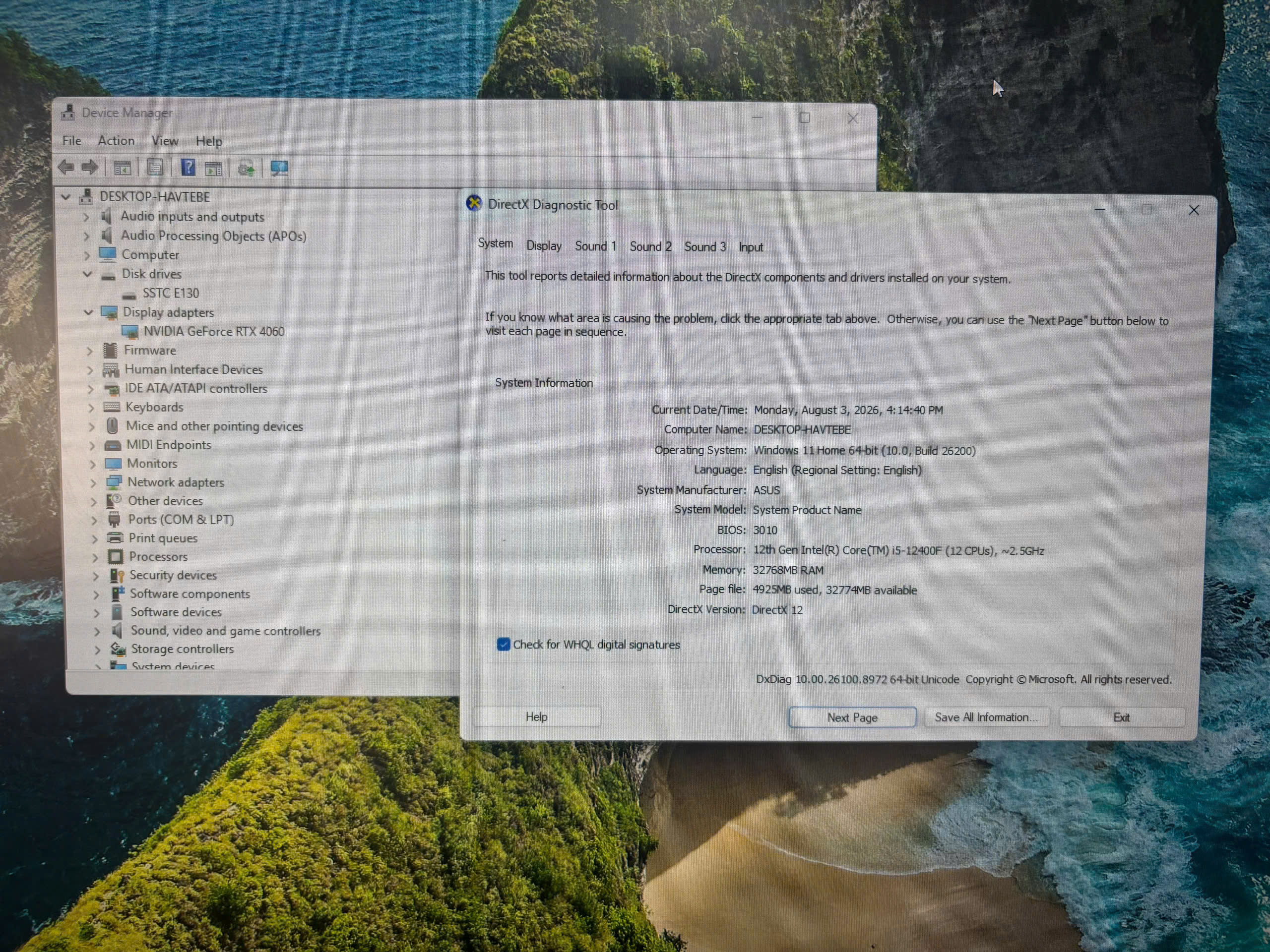Image resolution: width=1270 pixels, height=952 pixels.
Task: Collapse the Disk drives category
Action: pyautogui.click(x=87, y=274)
